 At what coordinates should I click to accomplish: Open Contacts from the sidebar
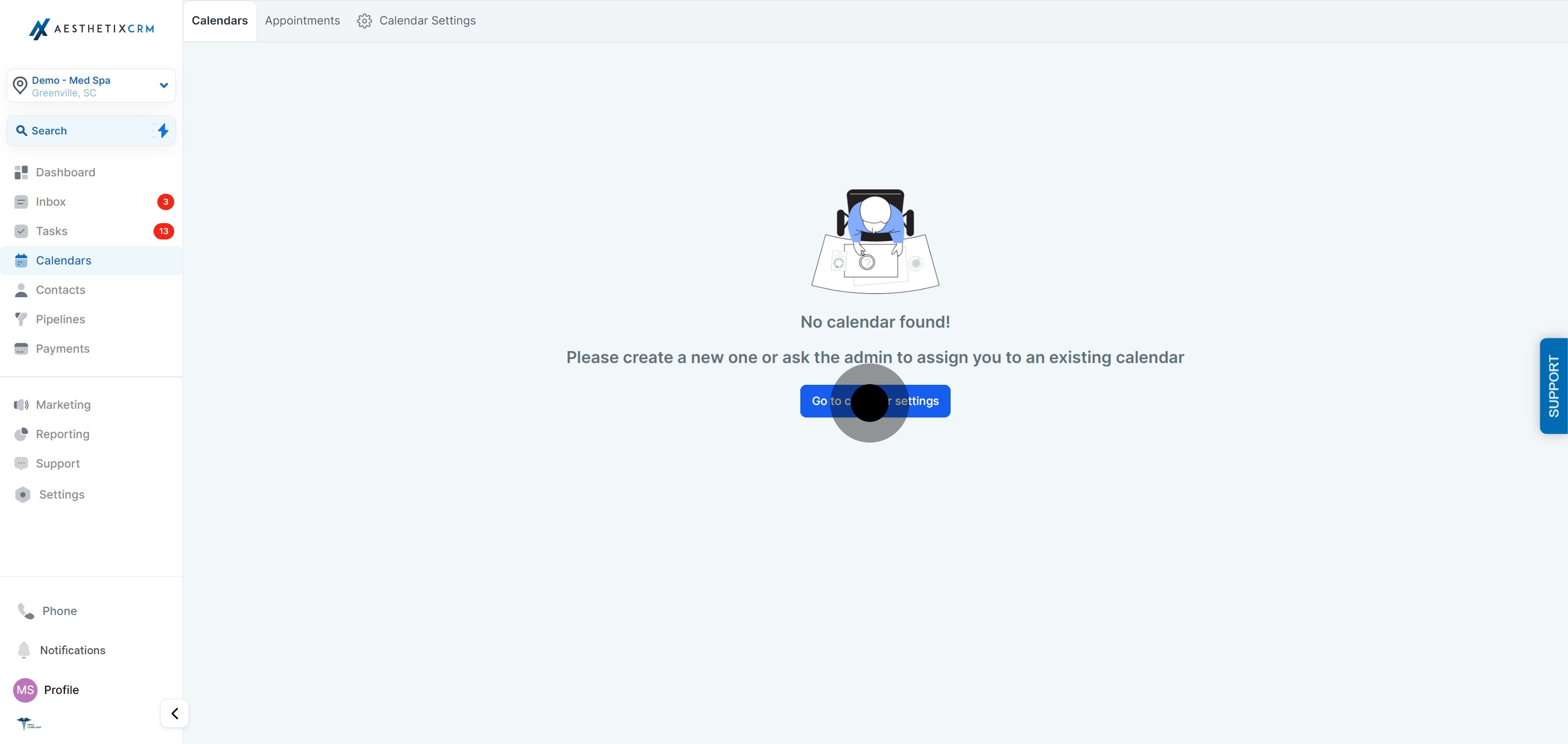[60, 290]
